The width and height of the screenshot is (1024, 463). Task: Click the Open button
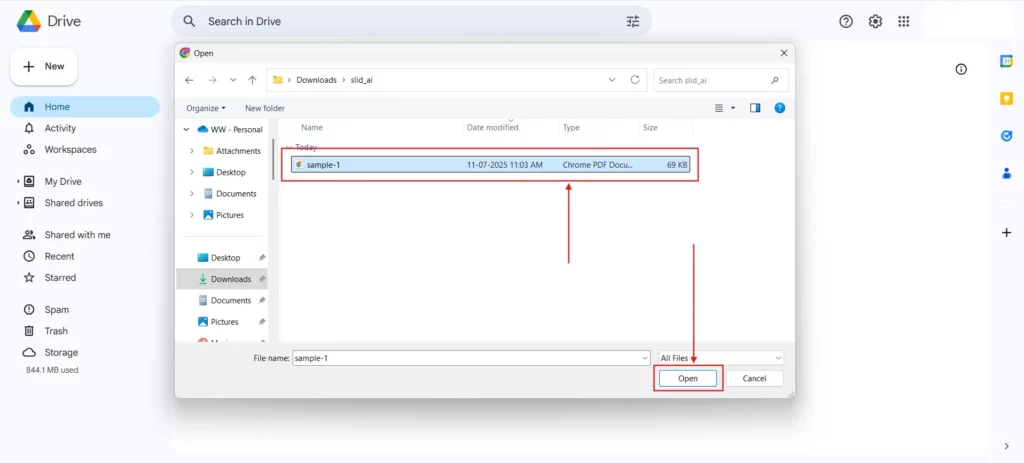coord(688,379)
